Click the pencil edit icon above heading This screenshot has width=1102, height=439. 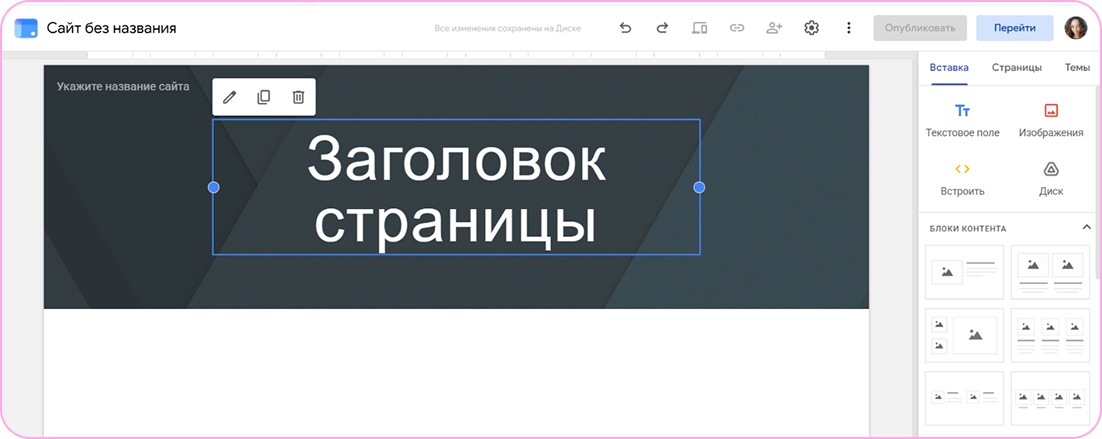point(230,97)
